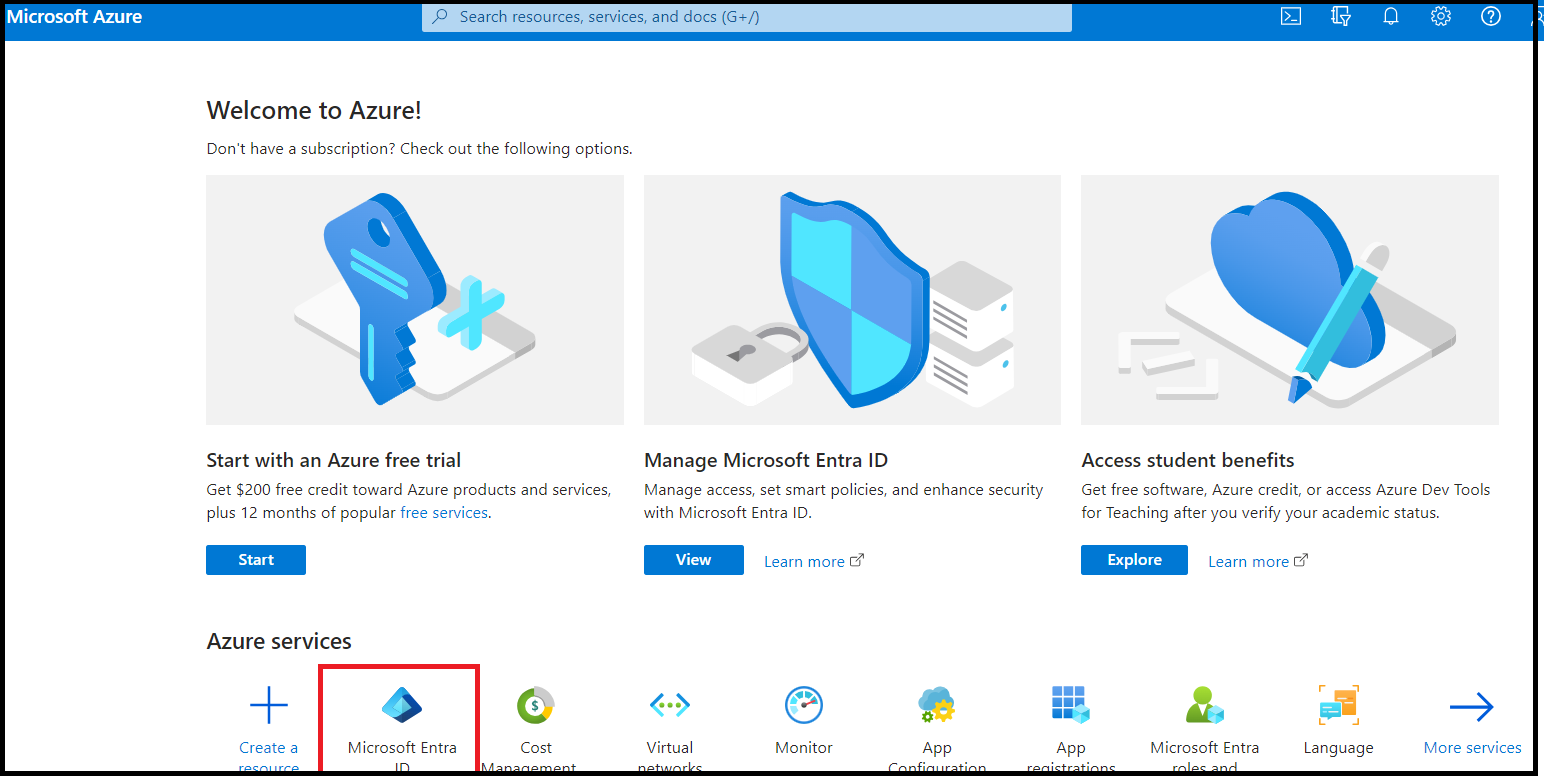The width and height of the screenshot is (1544, 778).
Task: Click the Language label text
Action: [x=1338, y=747]
